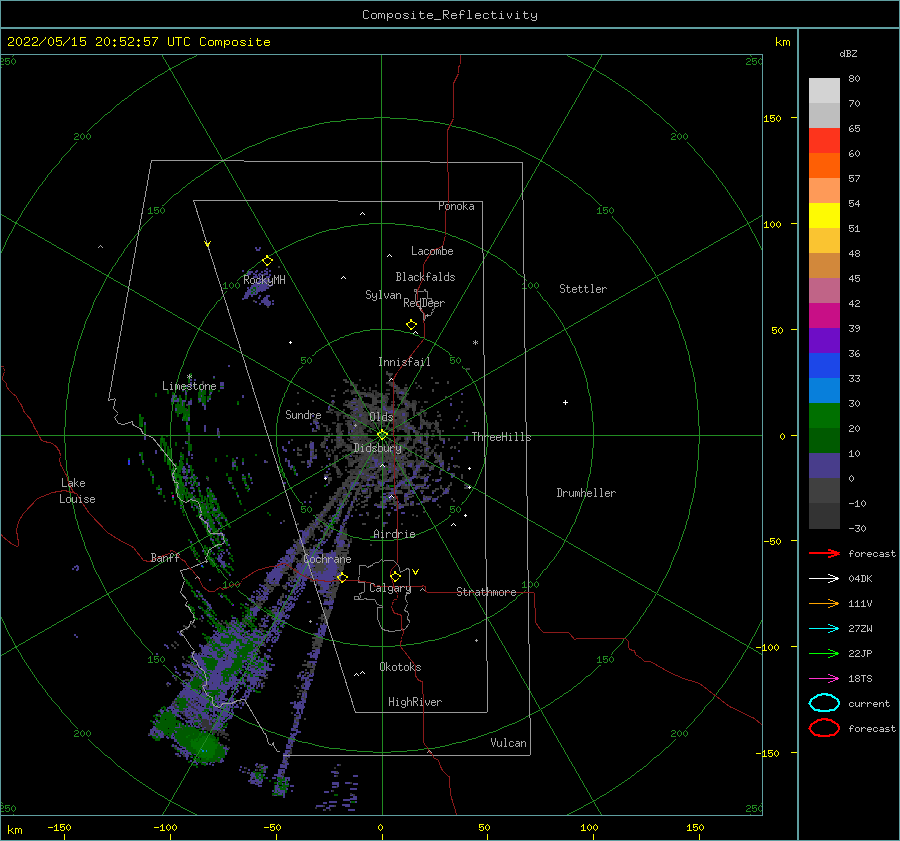This screenshot has width=900, height=841.
Task: Click the Cochrane label
Action: pyautogui.click(x=327, y=559)
